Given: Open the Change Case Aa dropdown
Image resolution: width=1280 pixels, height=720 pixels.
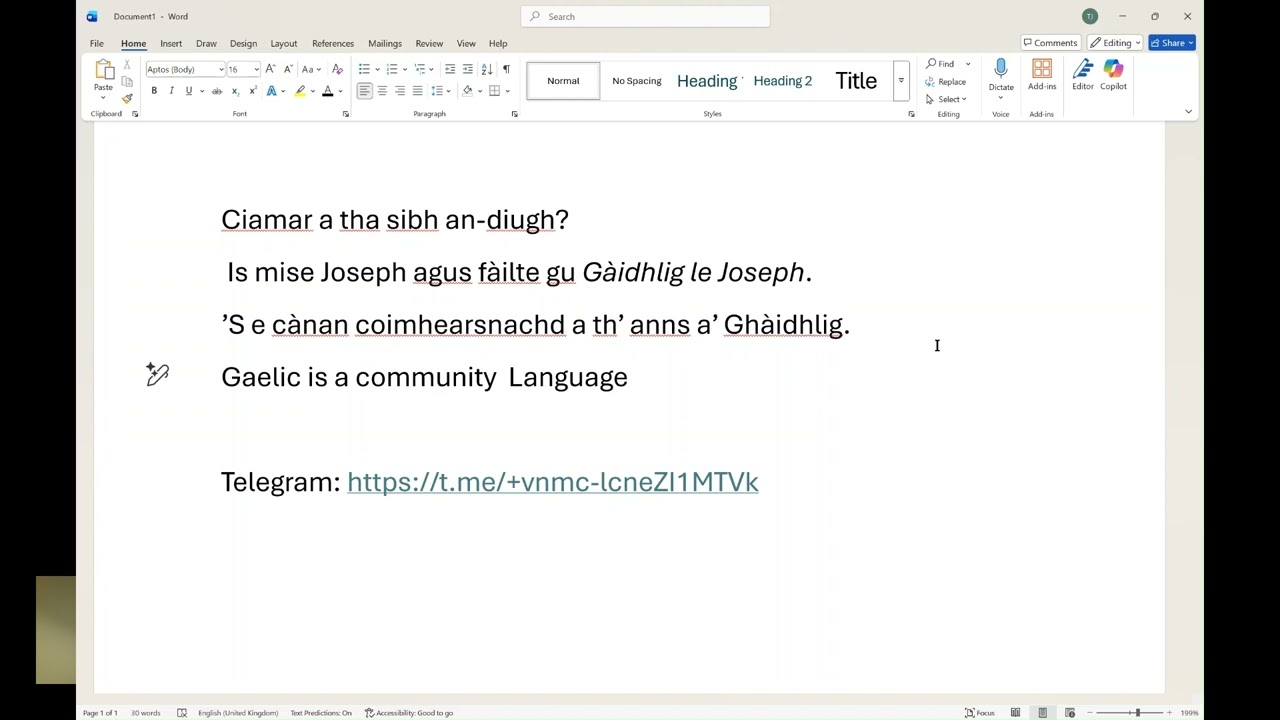Looking at the screenshot, I should click(x=311, y=69).
